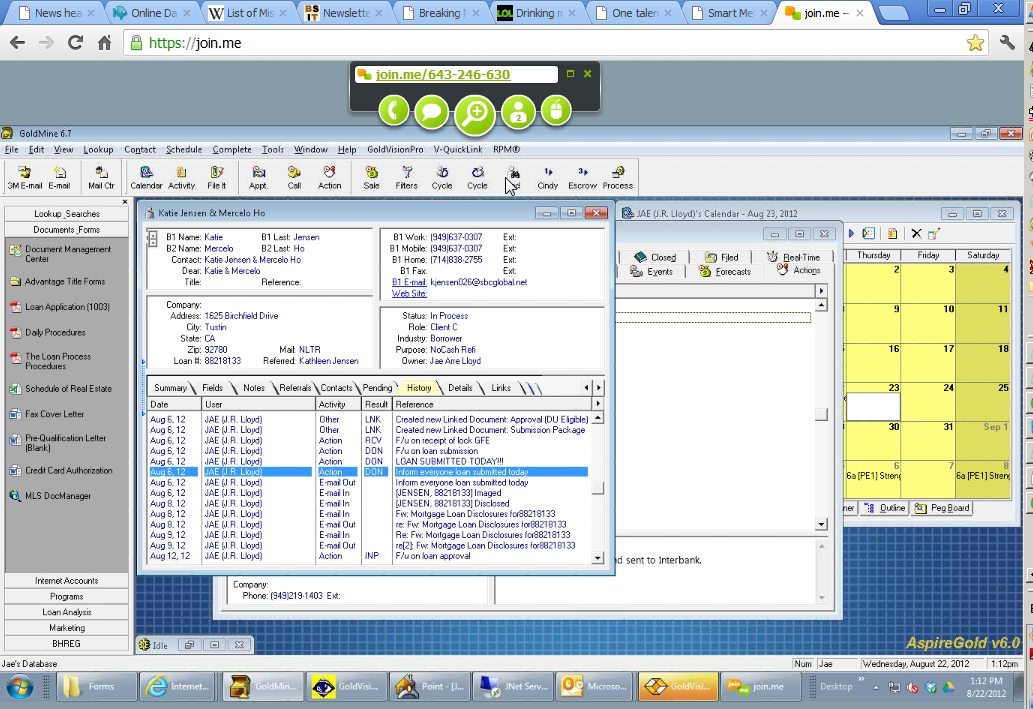Screen dimensions: 1033x709
Task: Open the join.me chat bubble icon
Action: pyautogui.click(x=432, y=111)
